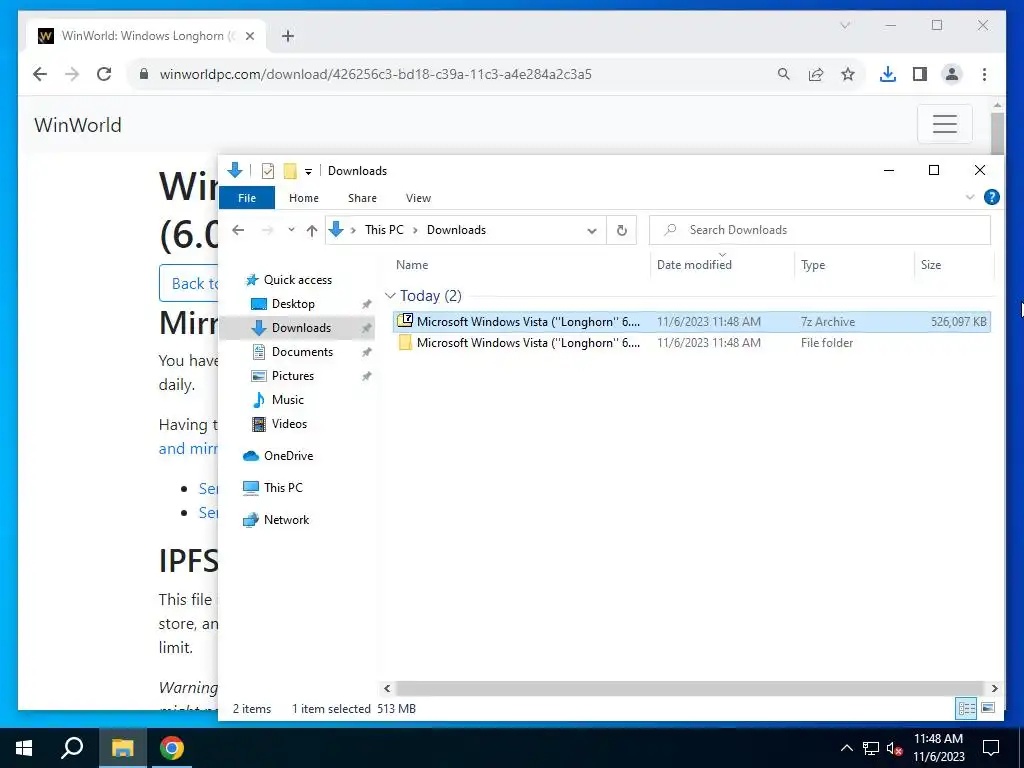1024x768 pixels.
Task: Open Chrome downloads icon in toolbar
Action: [x=887, y=74]
